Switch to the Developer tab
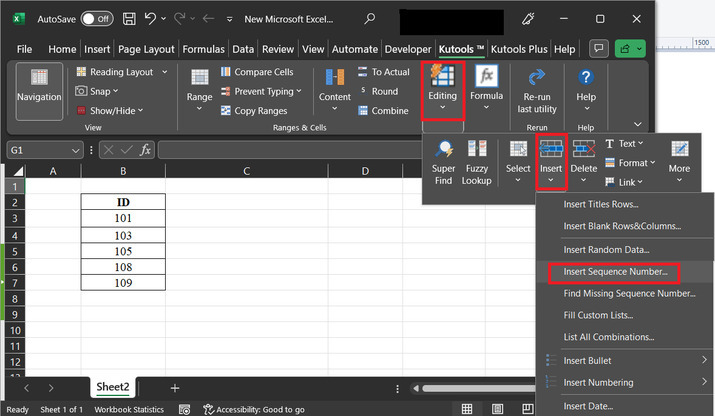The width and height of the screenshot is (715, 416). click(408, 49)
